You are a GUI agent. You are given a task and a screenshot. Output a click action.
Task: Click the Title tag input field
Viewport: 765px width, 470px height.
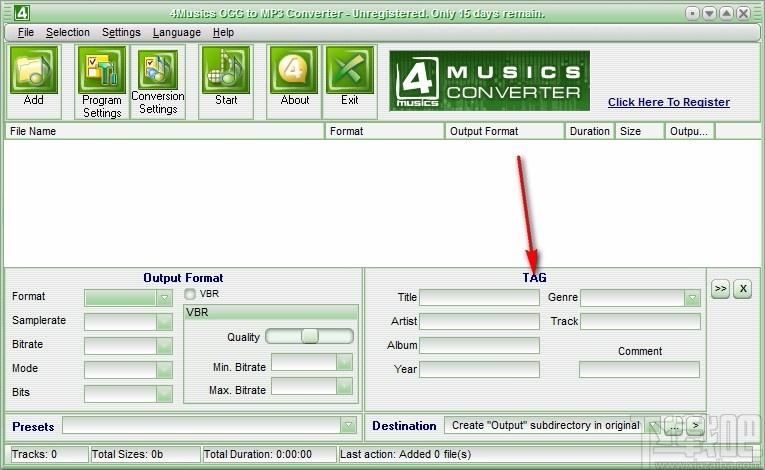479,297
